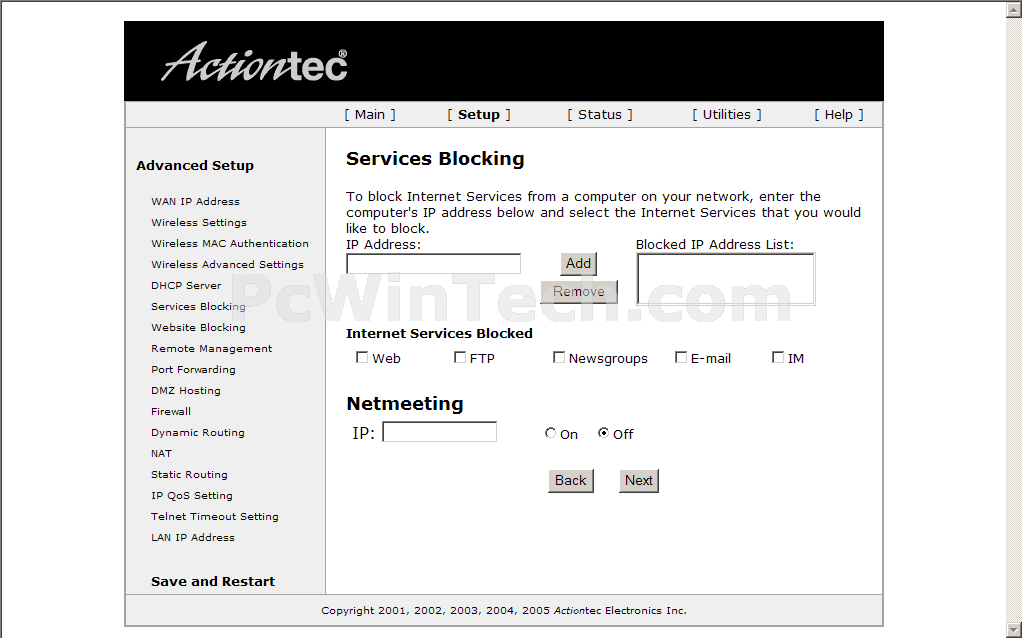Select Netmeeting On radio button
The height and width of the screenshot is (638, 1022).
pos(550,433)
